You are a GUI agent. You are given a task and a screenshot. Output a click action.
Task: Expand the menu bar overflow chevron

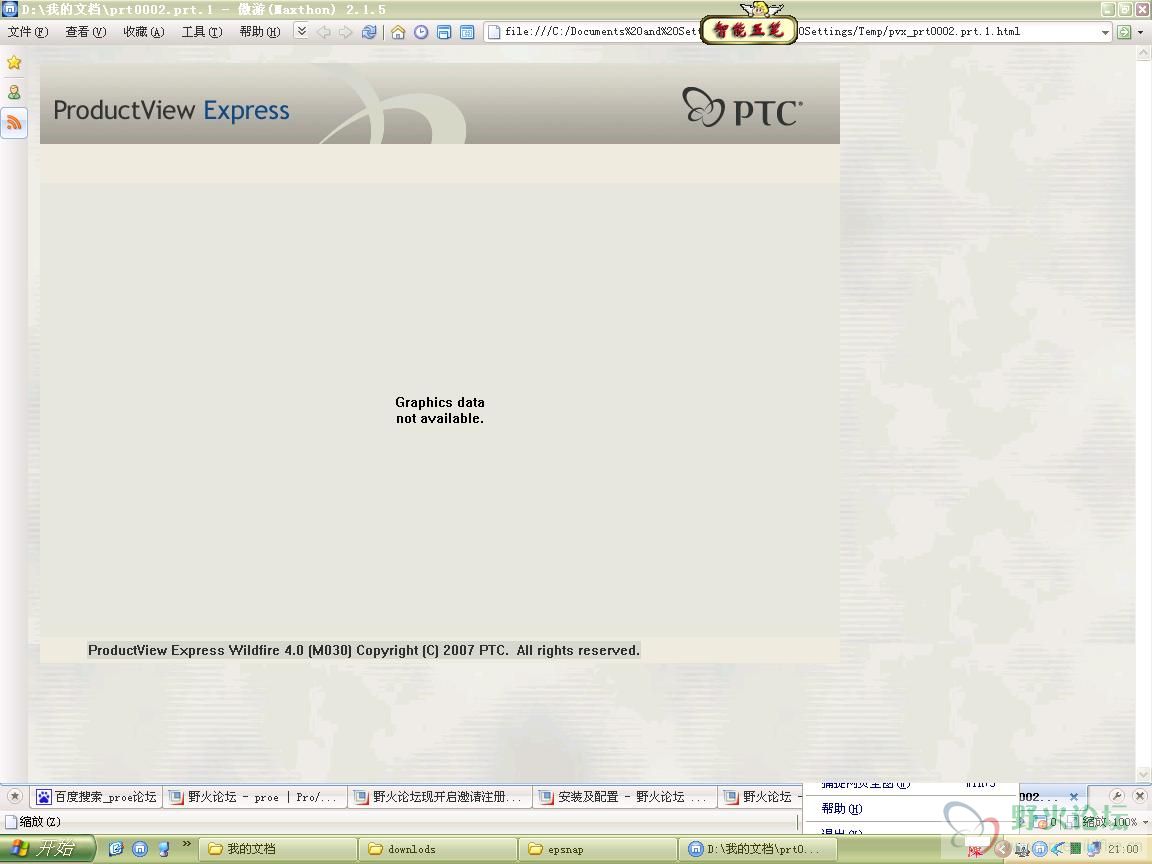(301, 31)
